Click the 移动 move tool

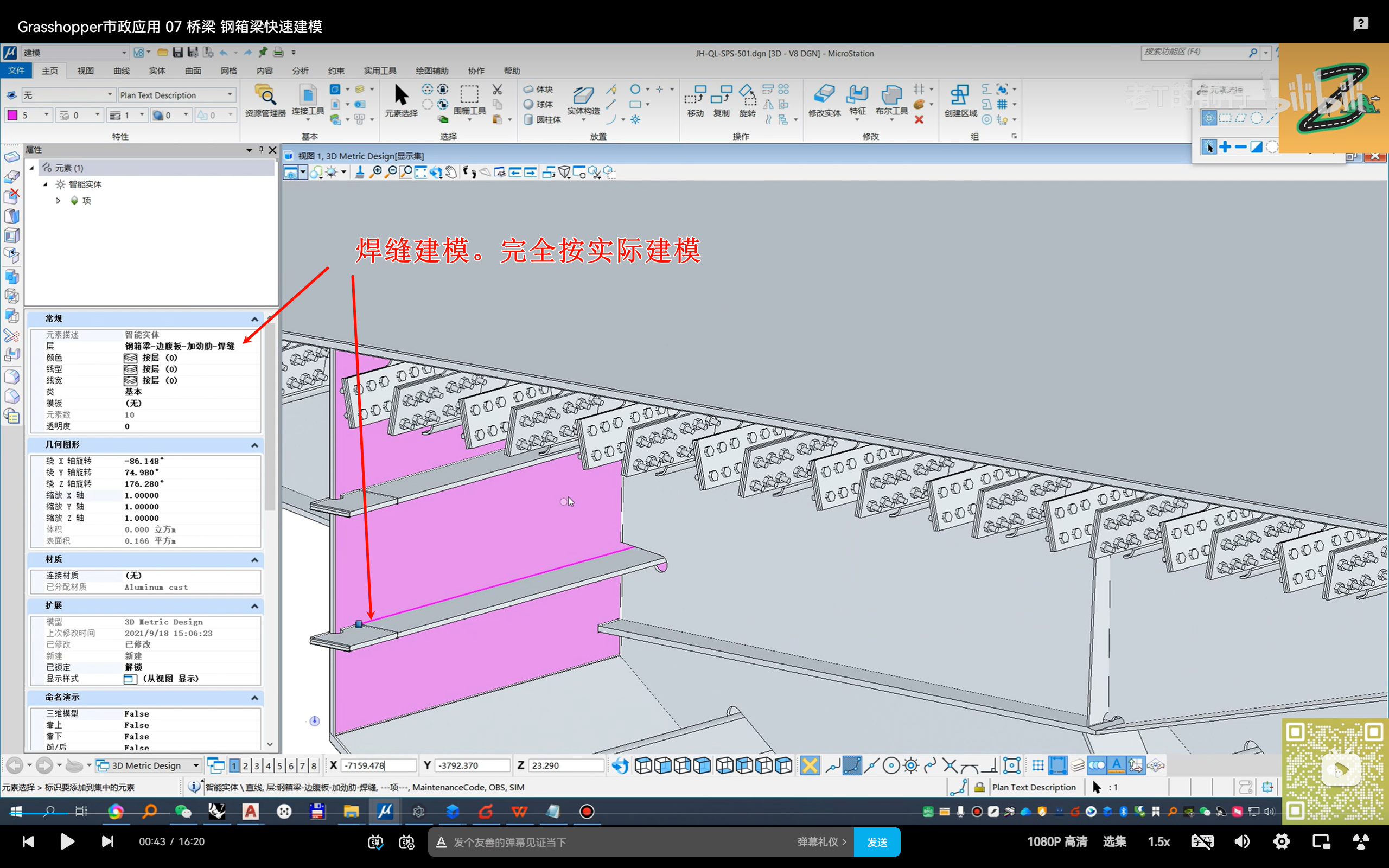[x=695, y=99]
